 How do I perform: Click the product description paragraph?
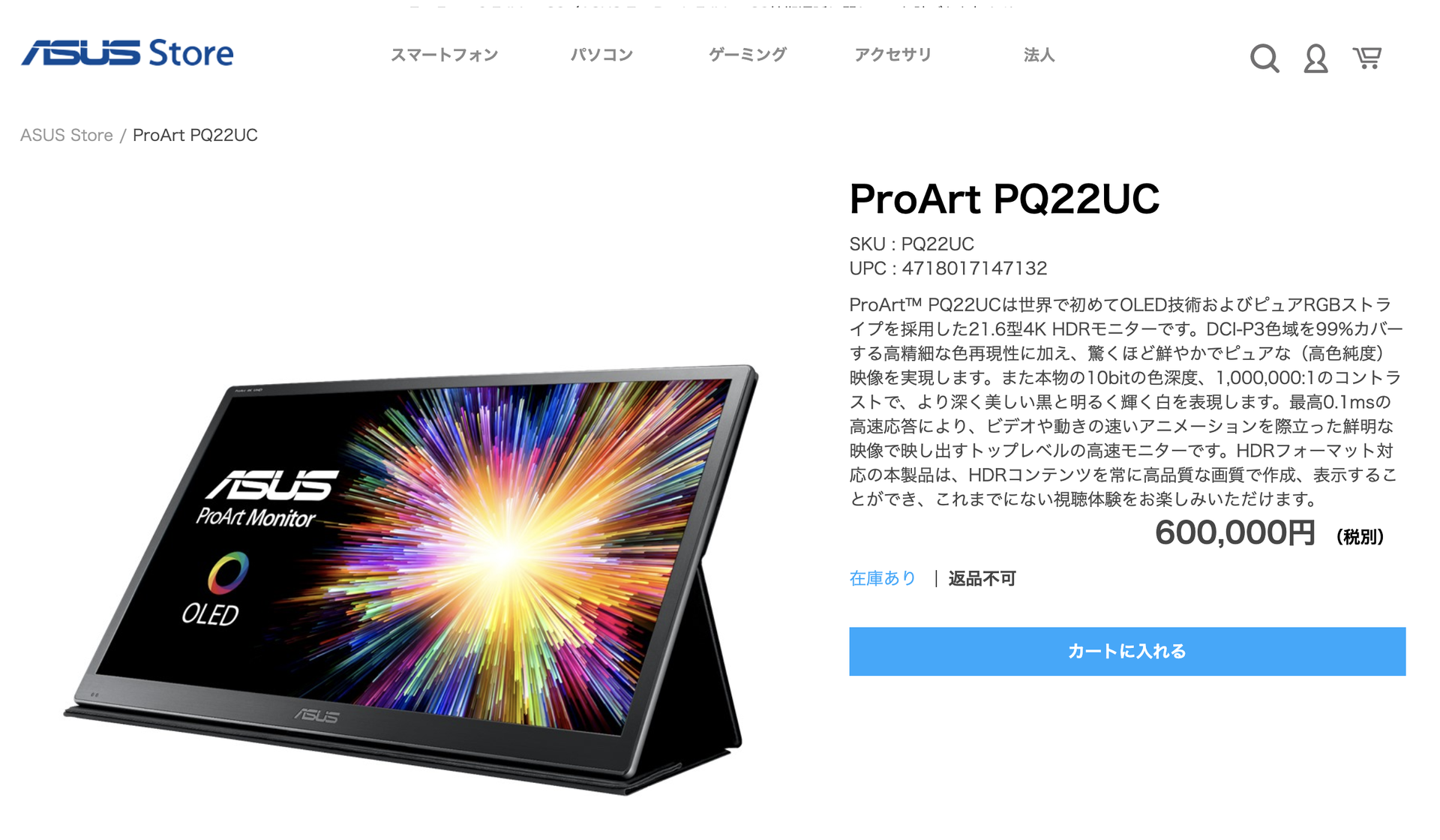(x=1126, y=401)
